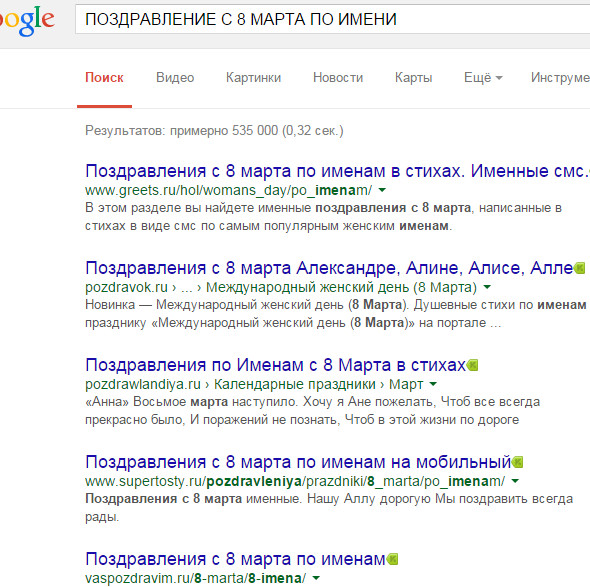Click green badge after vaspozdravim.ru result title
The height and width of the screenshot is (587, 590).
[392, 559]
